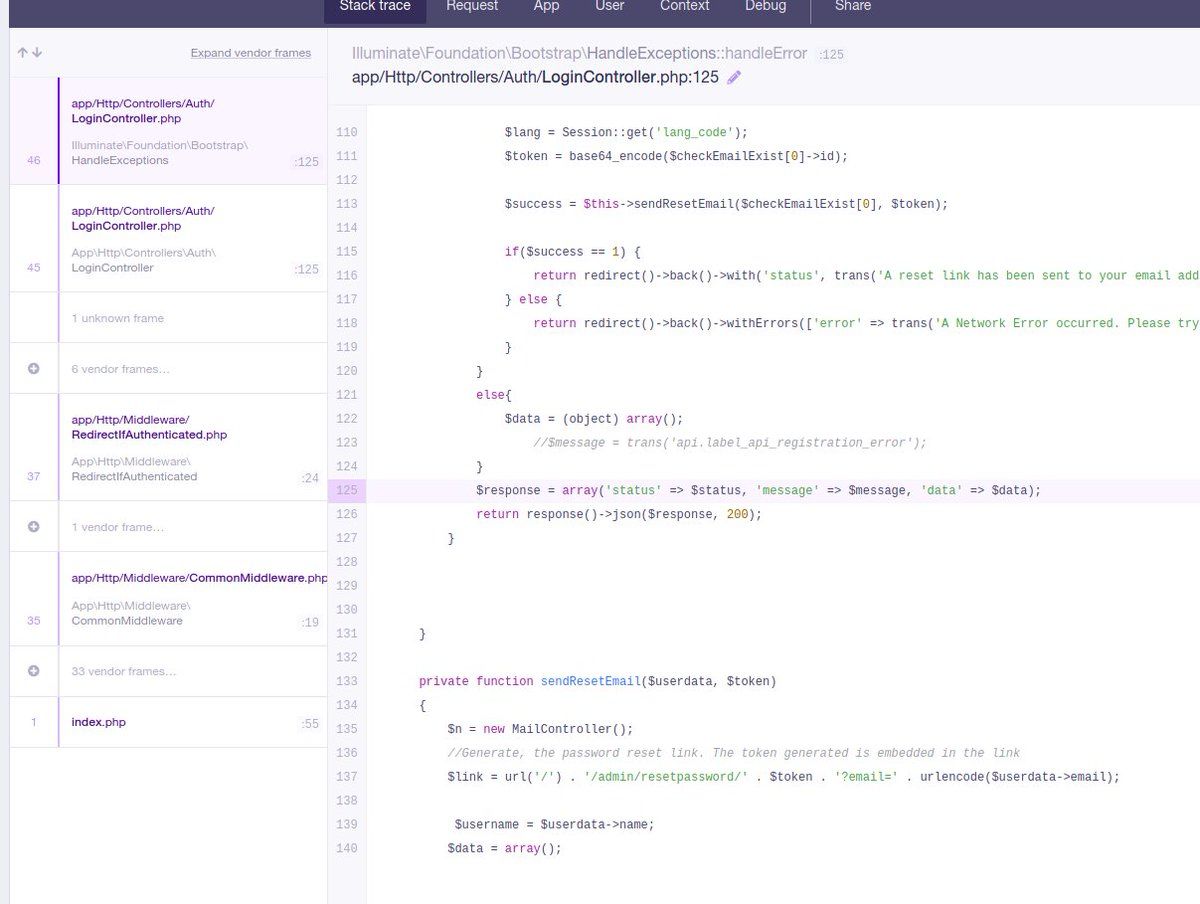Click the Share tab
This screenshot has width=1200, height=904.
[852, 6]
